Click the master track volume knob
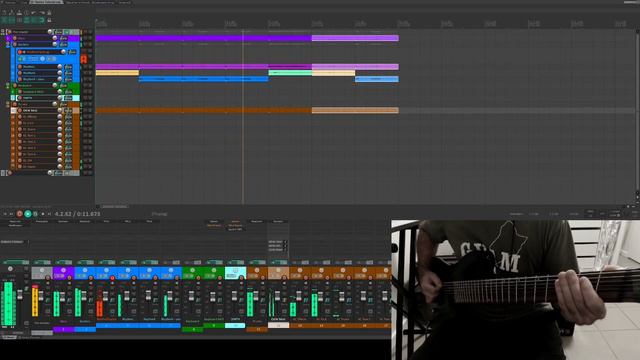Image resolution: width=640 pixels, height=360 pixels. click(x=50, y=32)
